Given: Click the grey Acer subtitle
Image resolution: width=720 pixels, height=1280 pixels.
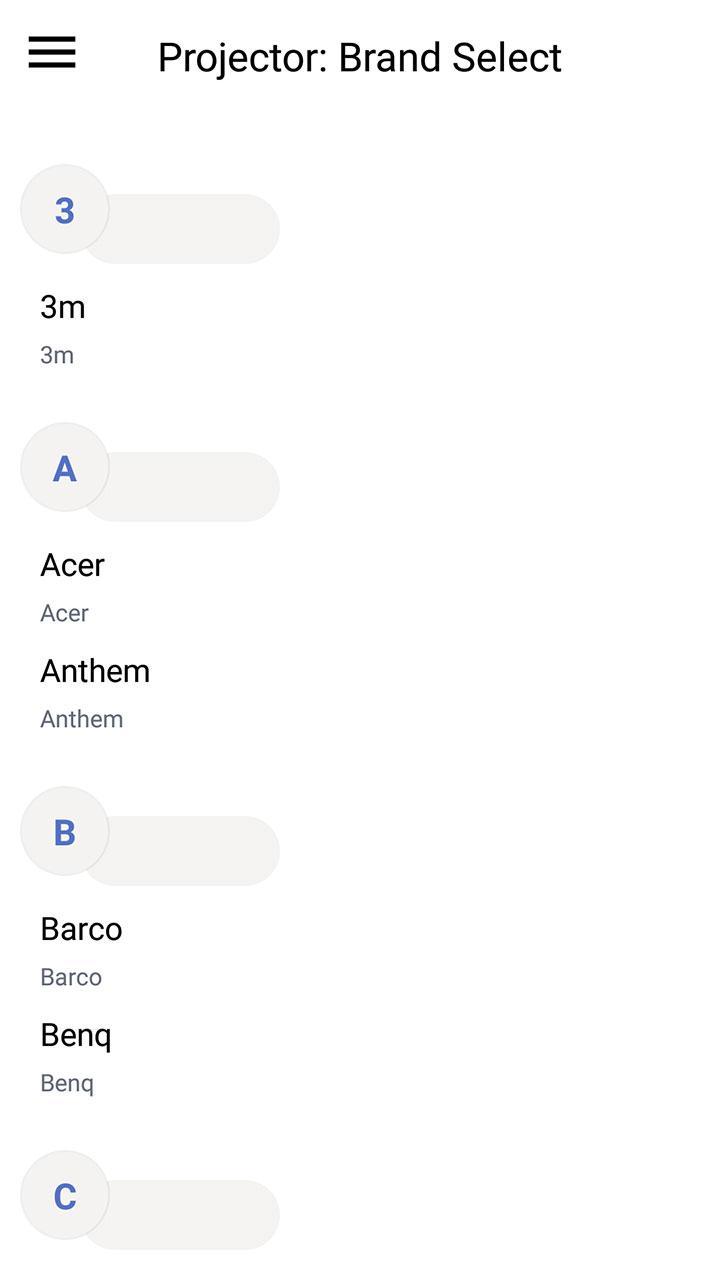Looking at the screenshot, I should 65,613.
